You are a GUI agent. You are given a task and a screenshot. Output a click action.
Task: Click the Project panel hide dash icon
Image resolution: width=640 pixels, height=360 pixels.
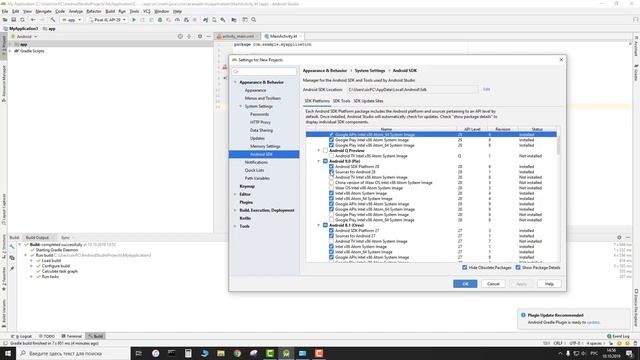click(208, 36)
